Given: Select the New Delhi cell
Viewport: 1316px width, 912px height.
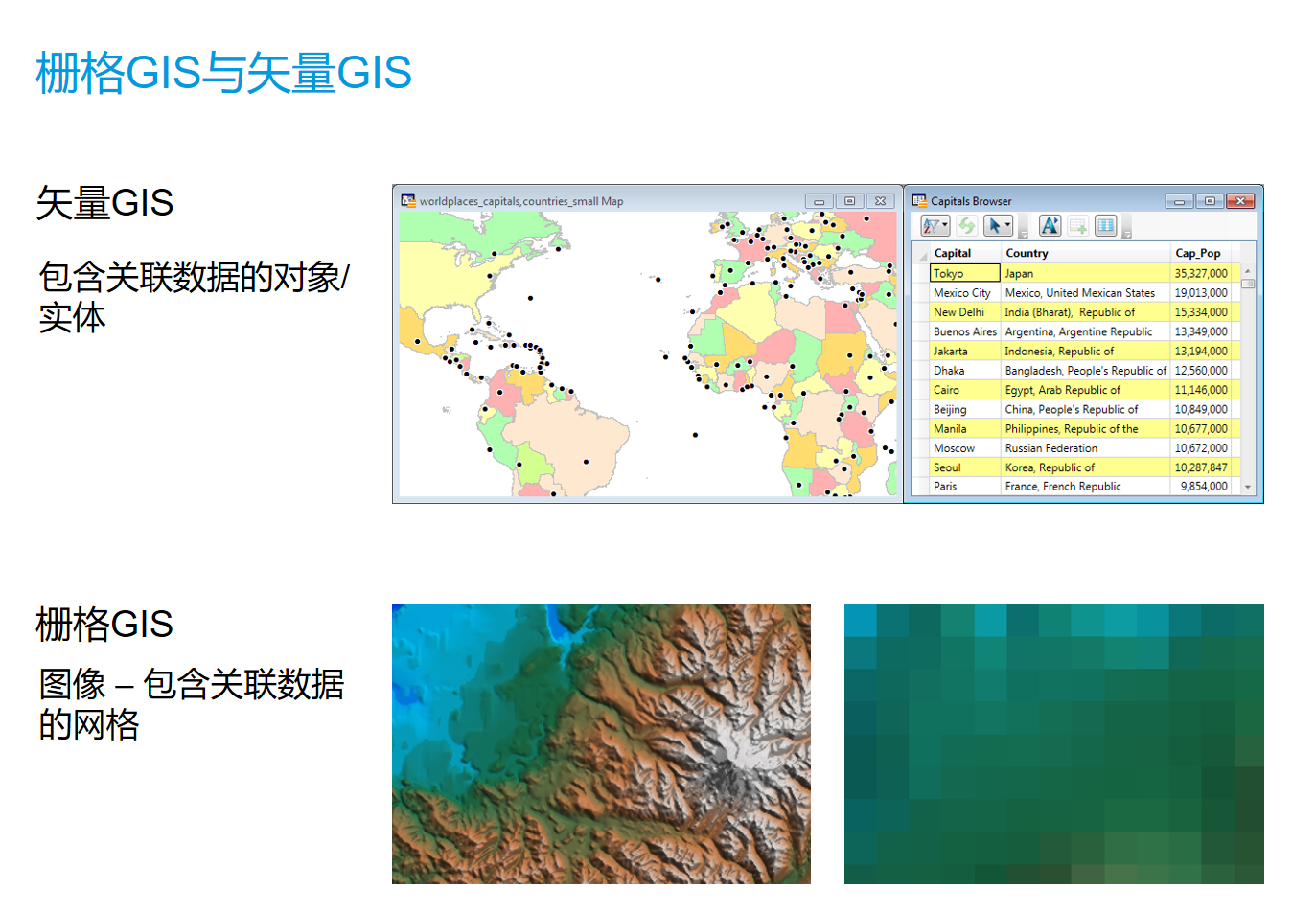Looking at the screenshot, I should point(964,311).
